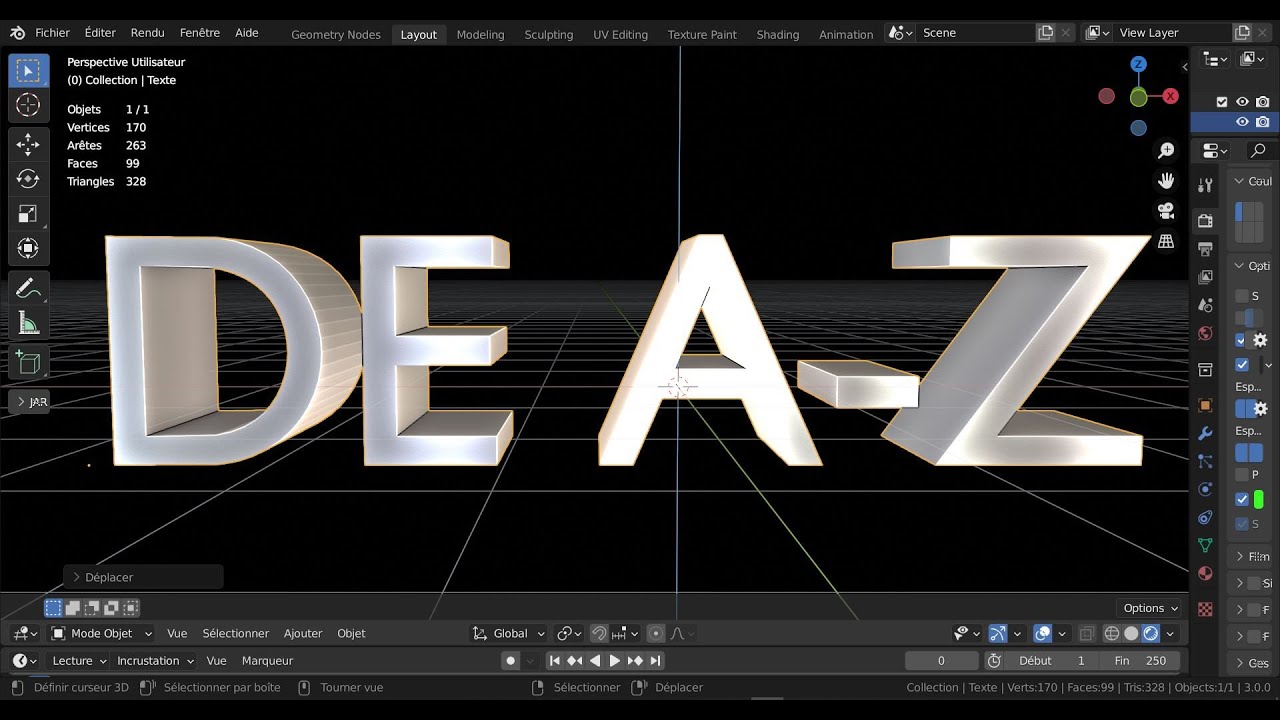Click the Z axis on navigation gizmo
This screenshot has width=1280, height=720.
(1138, 64)
